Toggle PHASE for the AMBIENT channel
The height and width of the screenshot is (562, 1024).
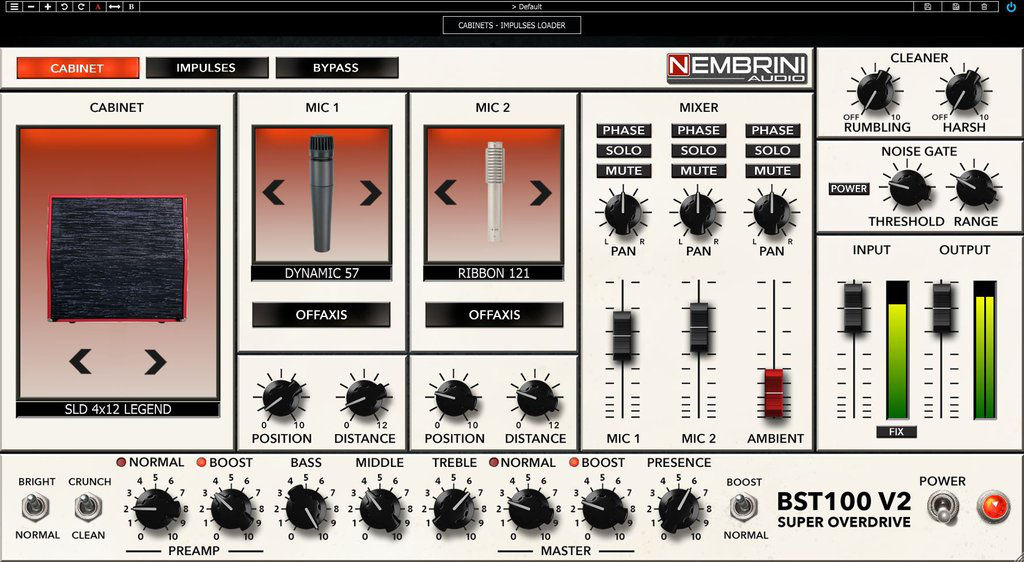click(x=773, y=131)
